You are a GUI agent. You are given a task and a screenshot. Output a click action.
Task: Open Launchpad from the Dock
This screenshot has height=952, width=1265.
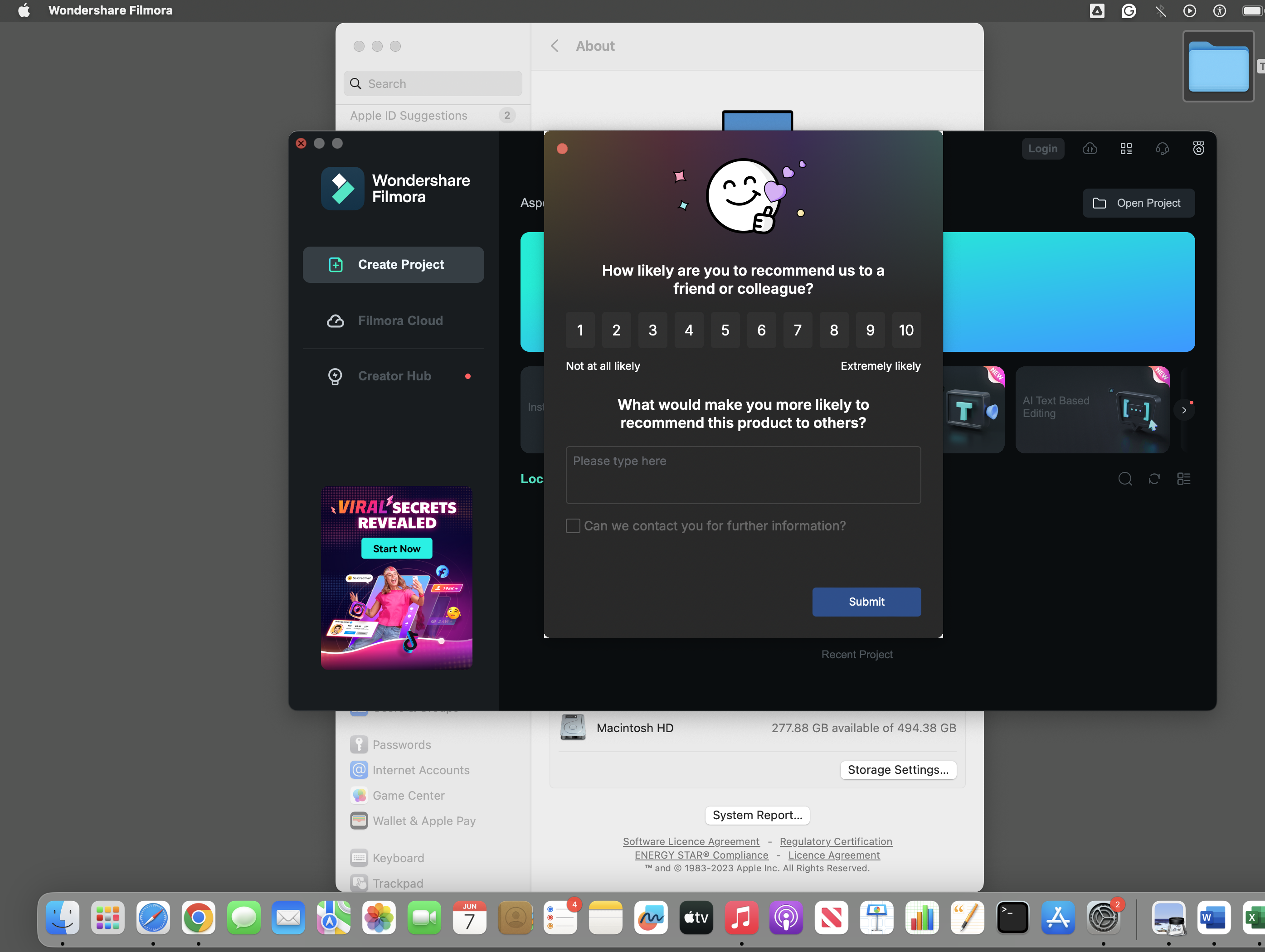(107, 918)
